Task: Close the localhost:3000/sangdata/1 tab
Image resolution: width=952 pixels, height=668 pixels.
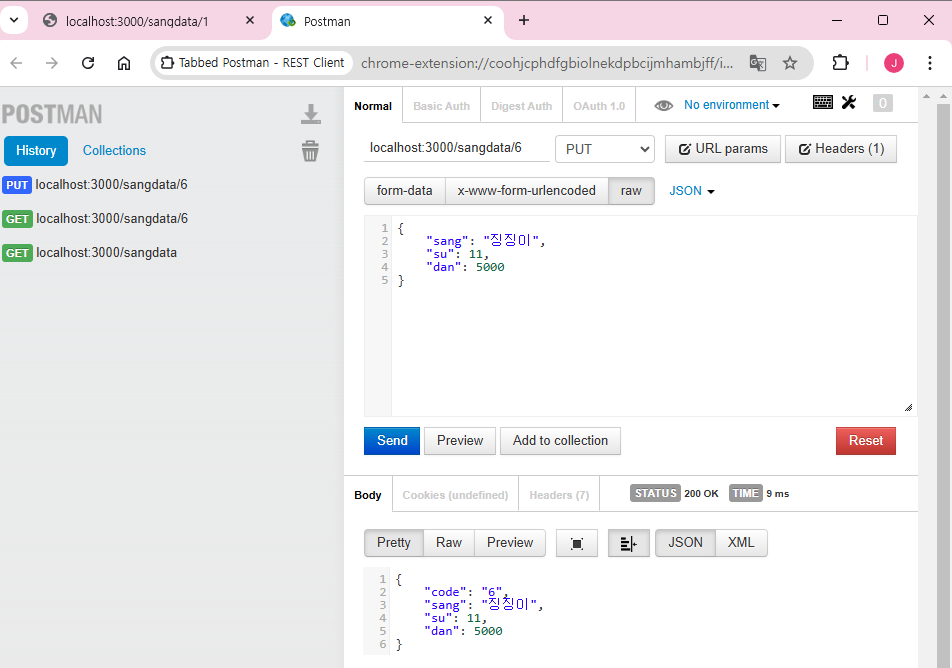Action: click(x=250, y=21)
